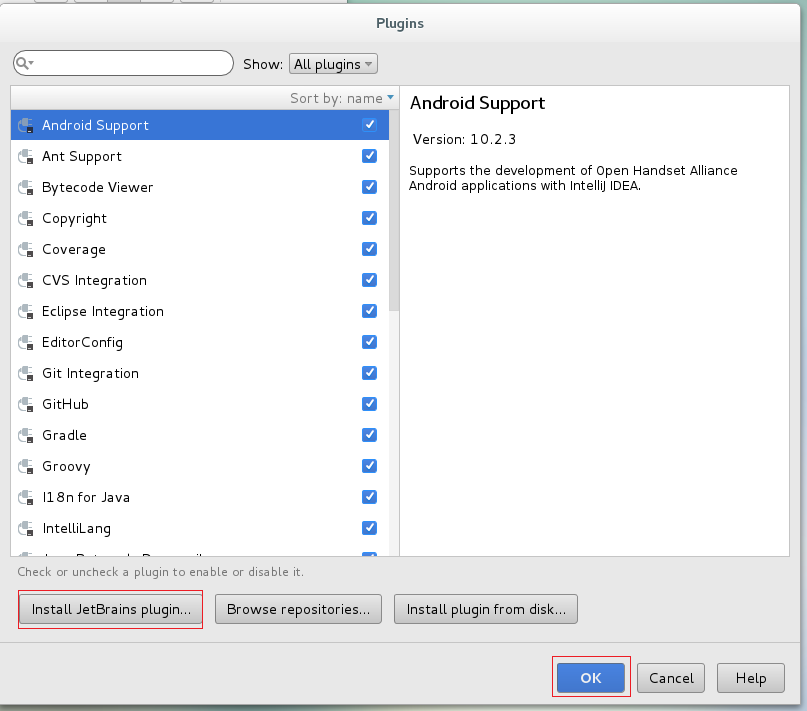The width and height of the screenshot is (807, 711).
Task: Disable the Gradle plugin checkbox
Action: pyautogui.click(x=369, y=435)
